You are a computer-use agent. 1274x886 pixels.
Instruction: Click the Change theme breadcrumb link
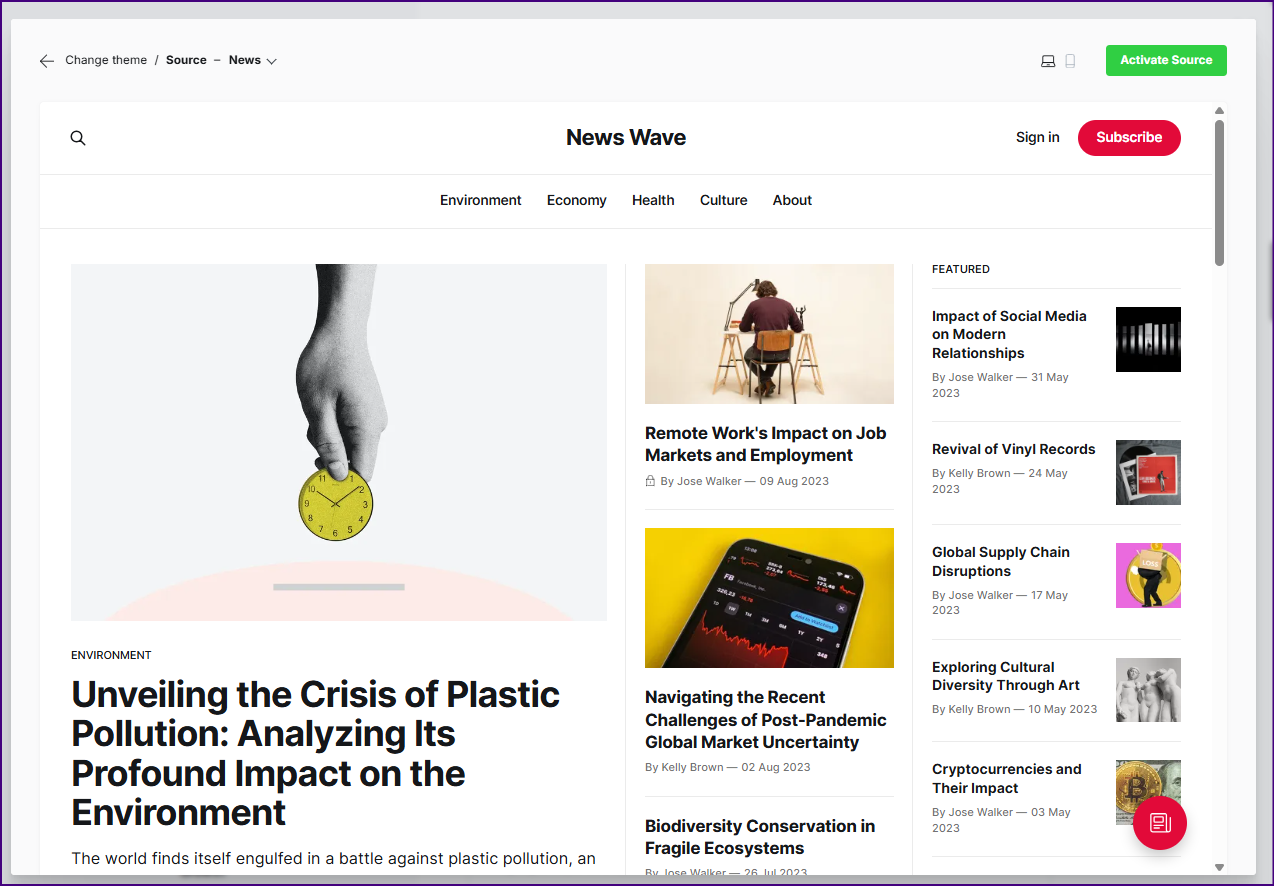(106, 60)
